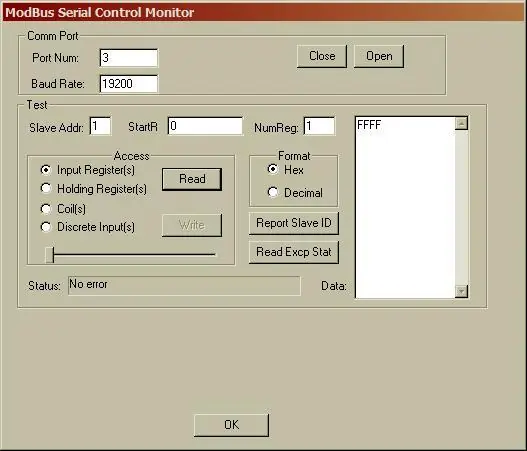The width and height of the screenshot is (527, 451).
Task: Select the FFFF value in Data box
Action: (x=369, y=125)
